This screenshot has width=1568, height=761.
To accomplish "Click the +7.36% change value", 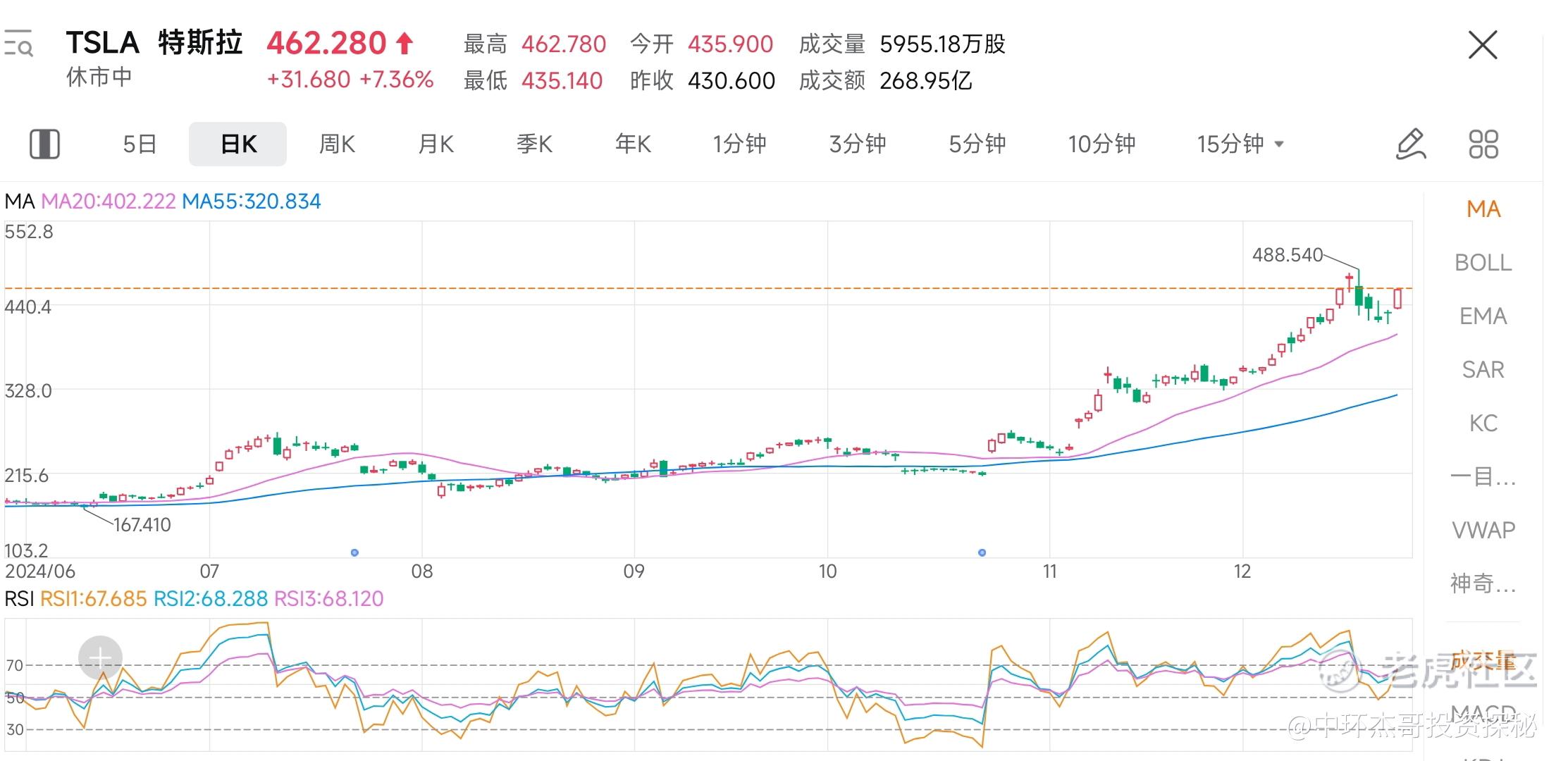I will coord(396,80).
